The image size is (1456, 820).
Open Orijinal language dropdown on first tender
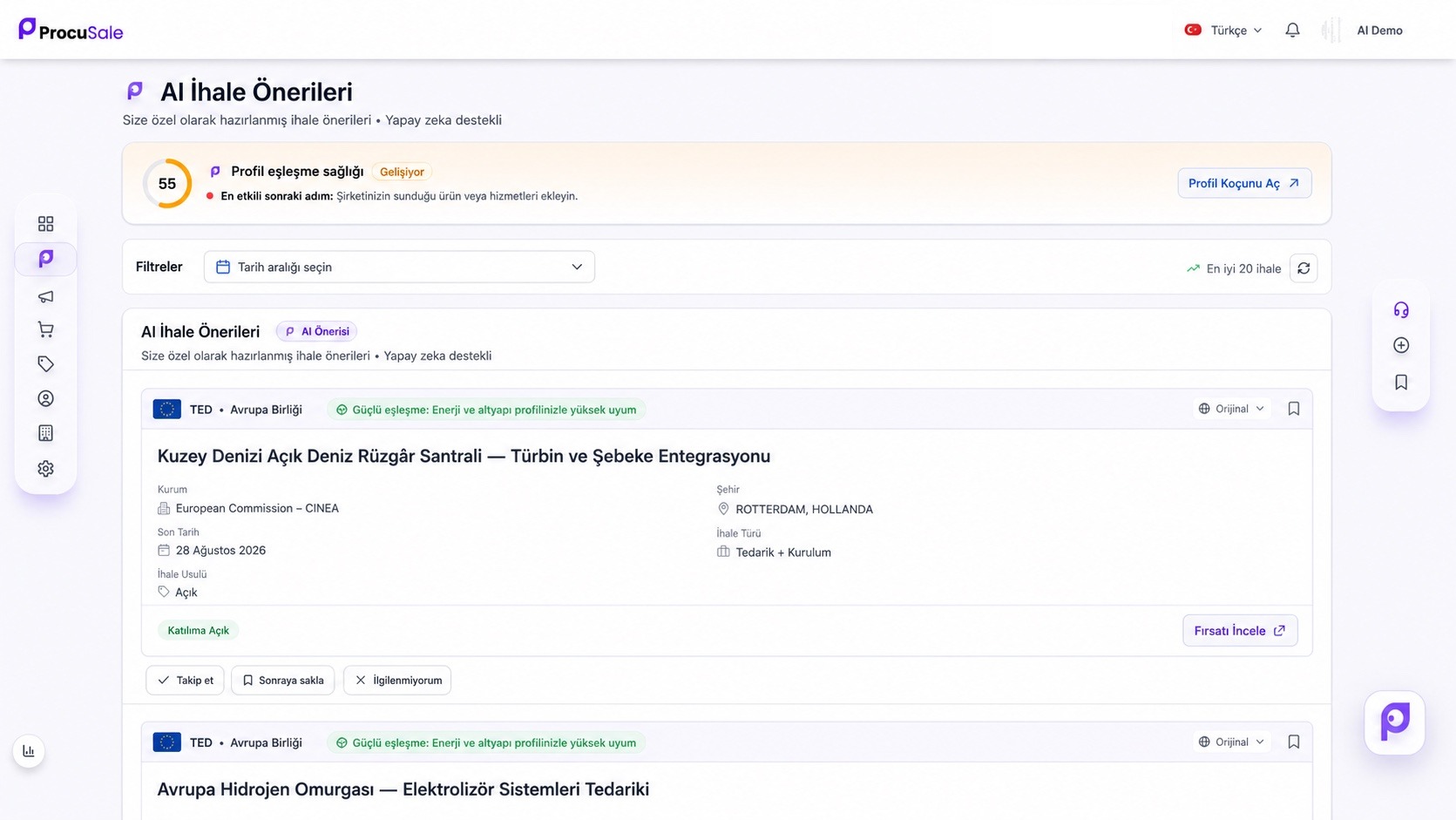click(x=1231, y=409)
